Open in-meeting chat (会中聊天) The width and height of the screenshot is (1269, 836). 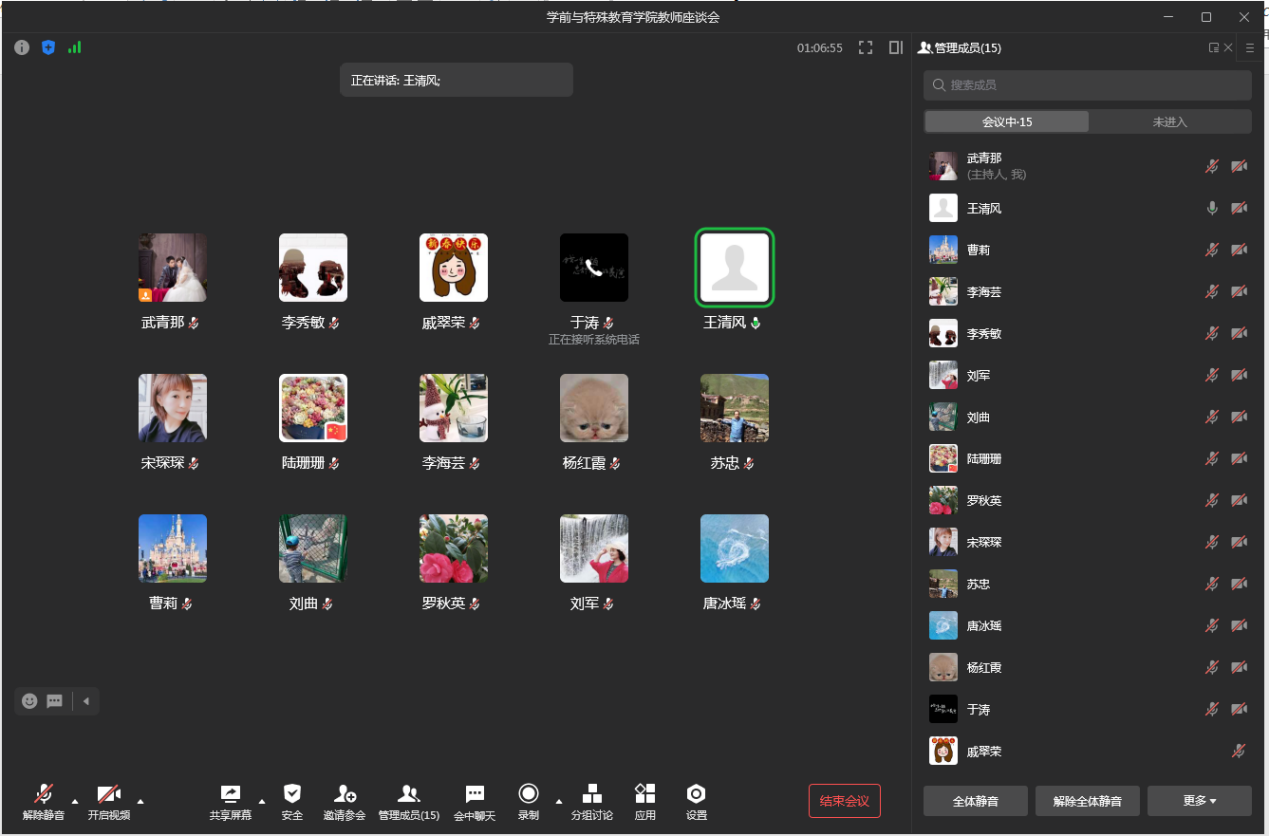pos(475,794)
